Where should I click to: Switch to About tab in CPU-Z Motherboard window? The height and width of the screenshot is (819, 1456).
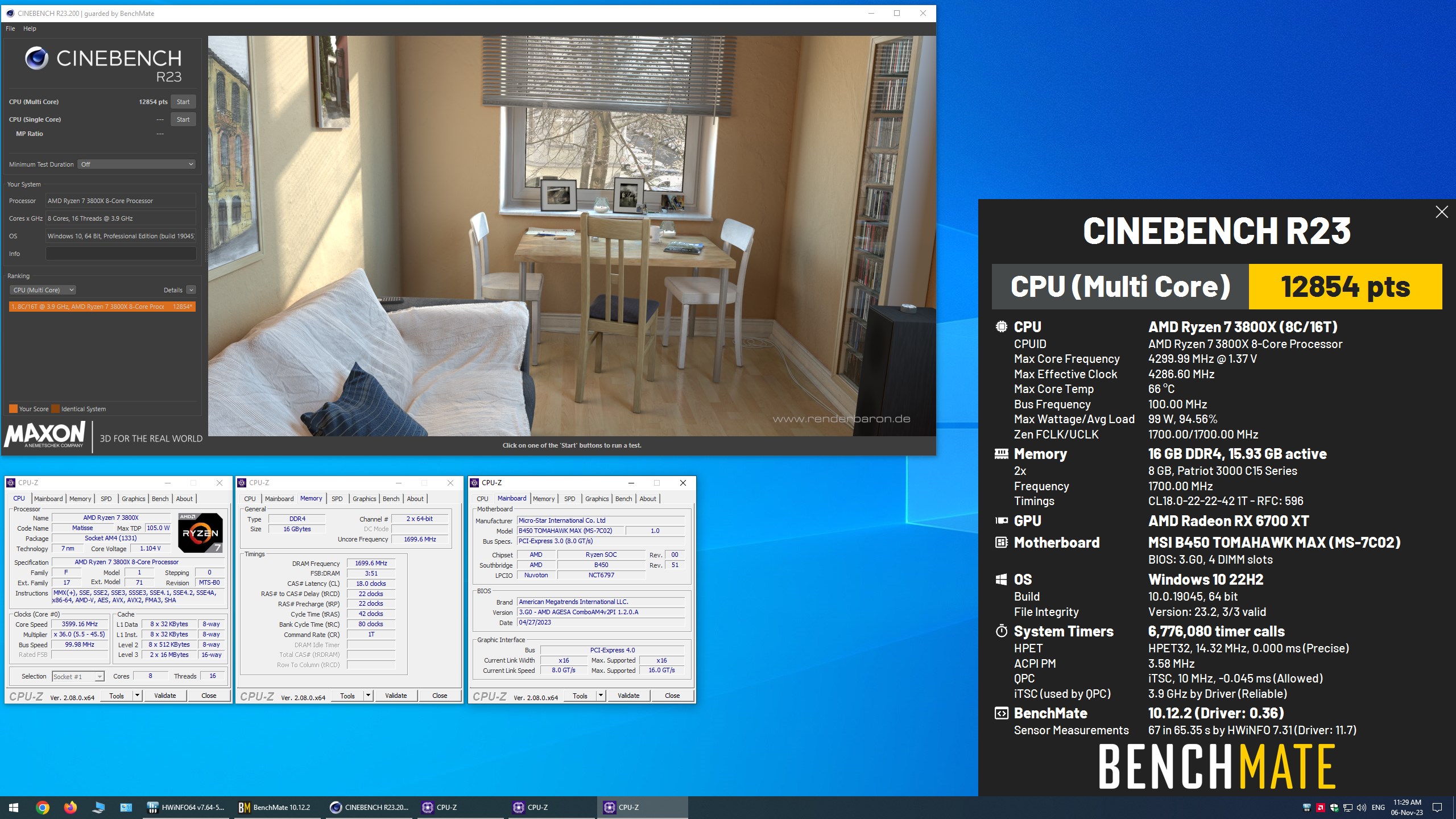tap(648, 499)
